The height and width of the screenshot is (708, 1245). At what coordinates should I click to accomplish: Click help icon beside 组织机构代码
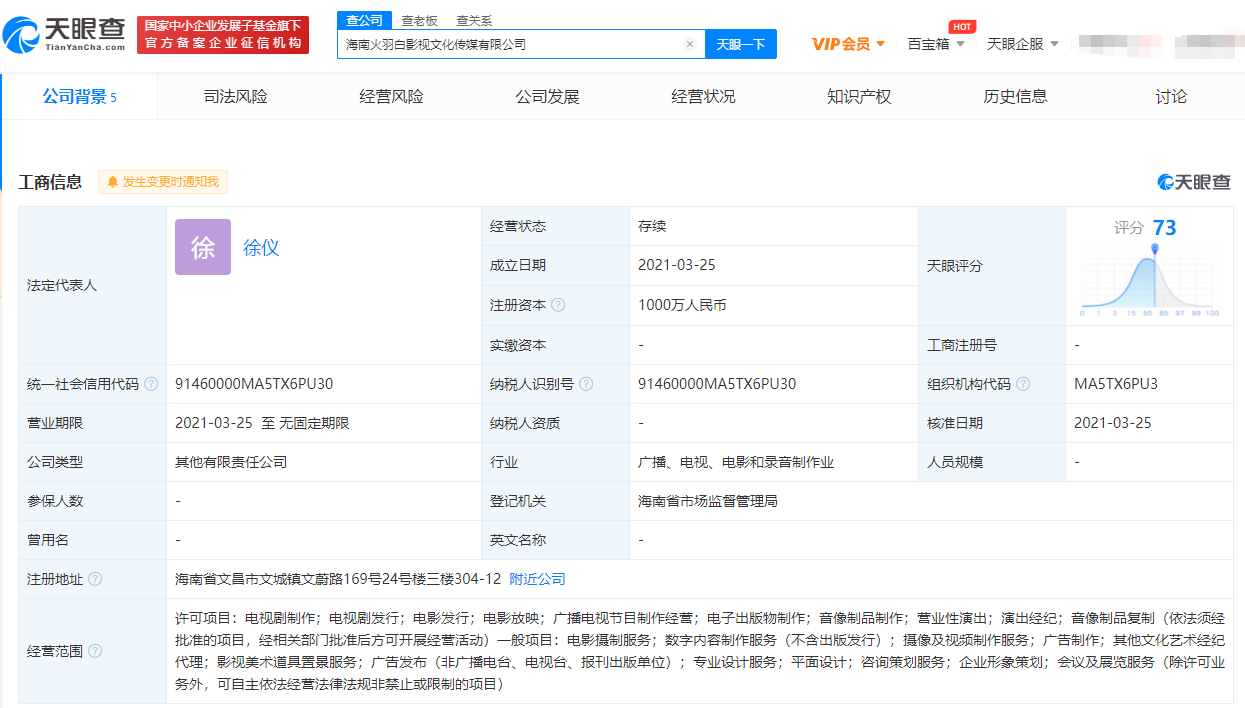click(1023, 384)
